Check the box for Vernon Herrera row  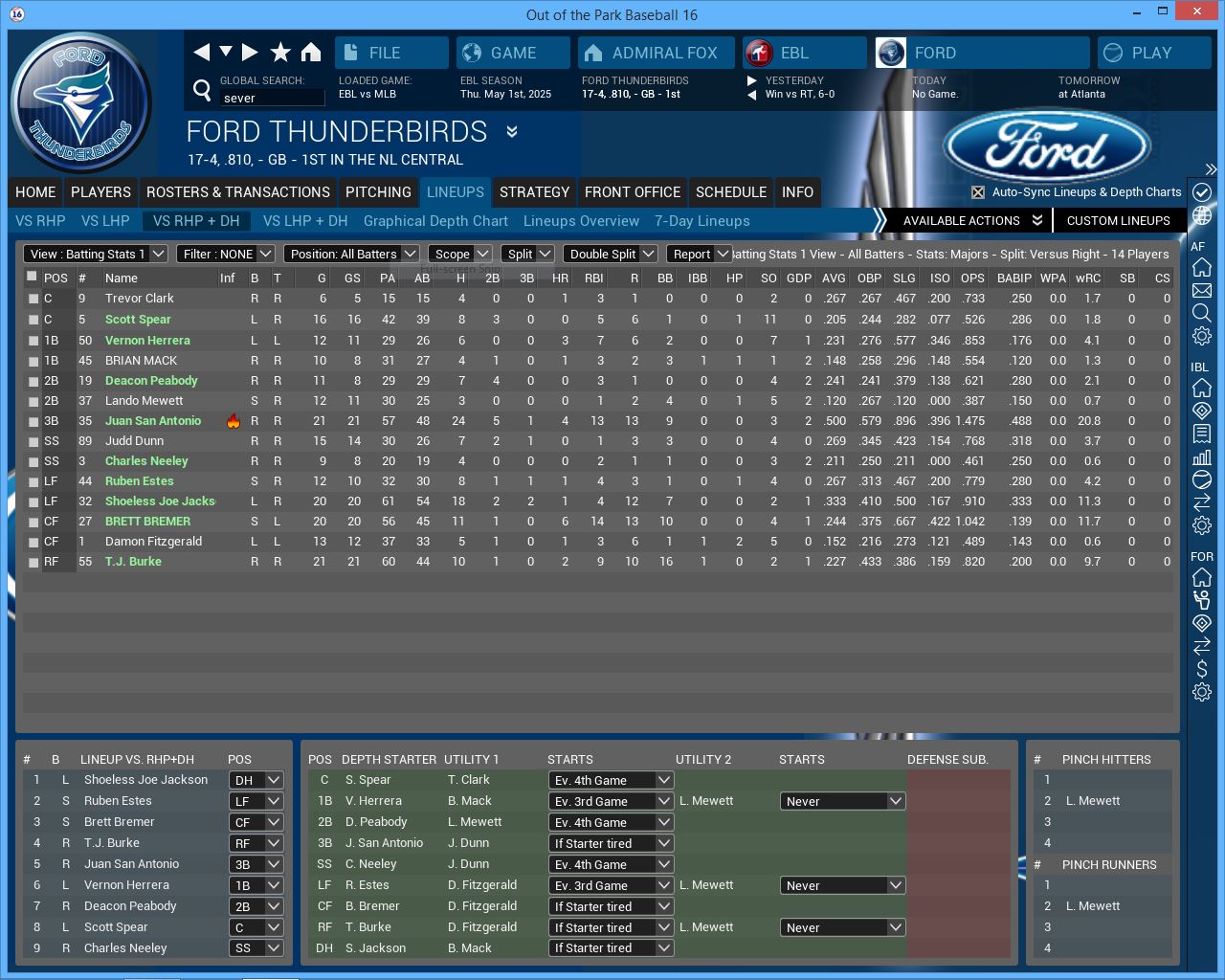tap(33, 341)
